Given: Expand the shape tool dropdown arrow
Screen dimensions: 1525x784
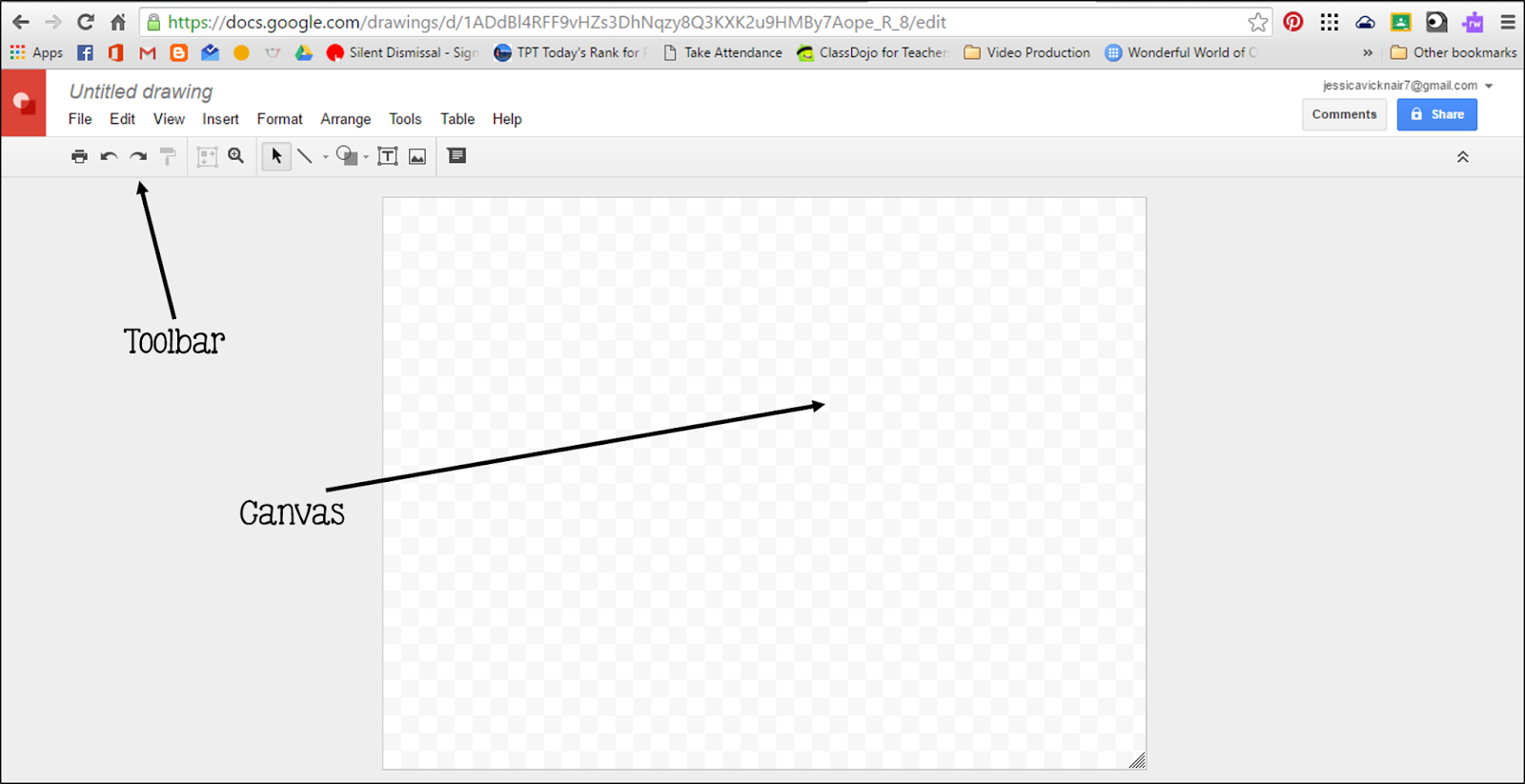Looking at the screenshot, I should (x=366, y=157).
